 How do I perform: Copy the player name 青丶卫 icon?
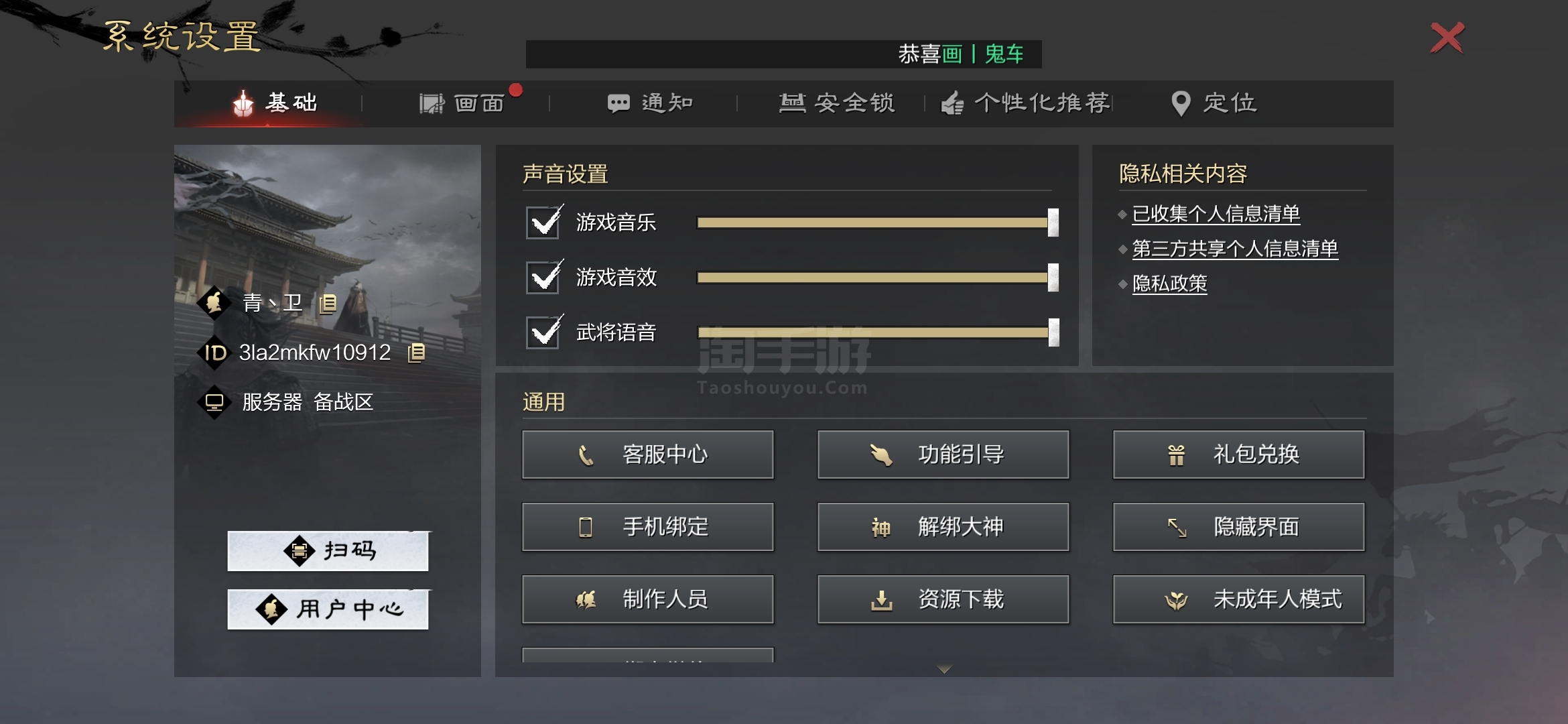pos(328,304)
